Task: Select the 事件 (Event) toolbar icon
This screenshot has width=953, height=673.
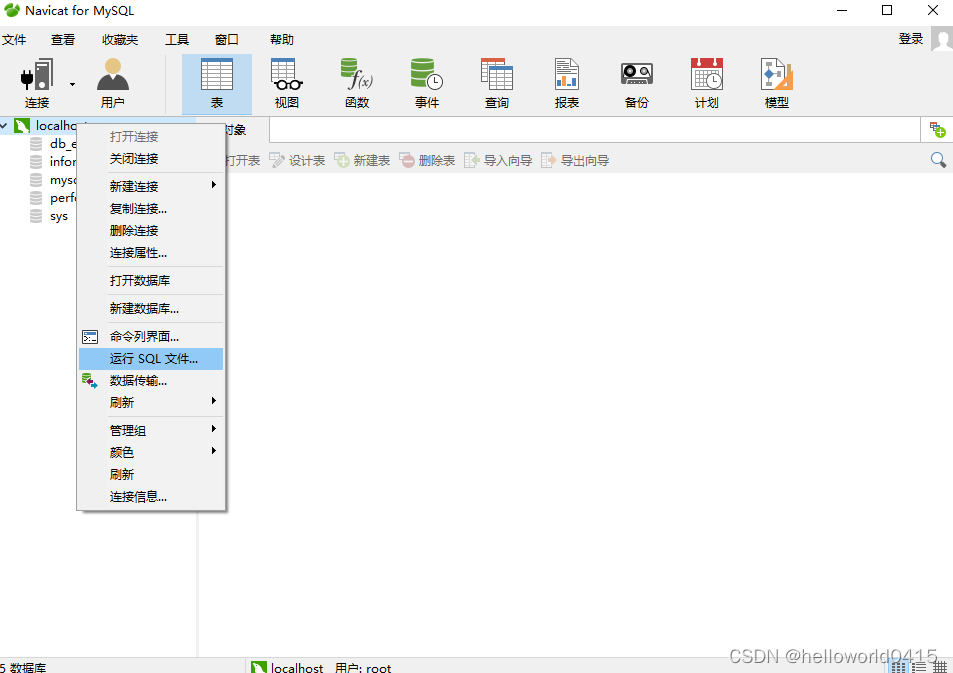Action: click(427, 83)
